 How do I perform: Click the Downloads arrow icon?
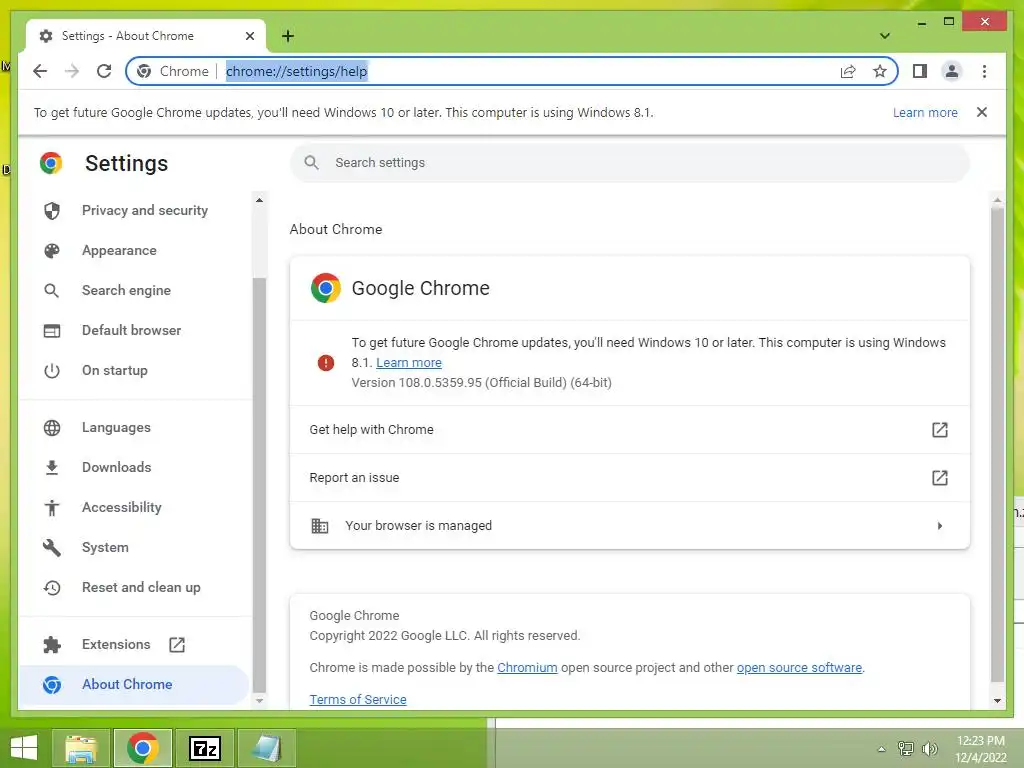(x=52, y=468)
